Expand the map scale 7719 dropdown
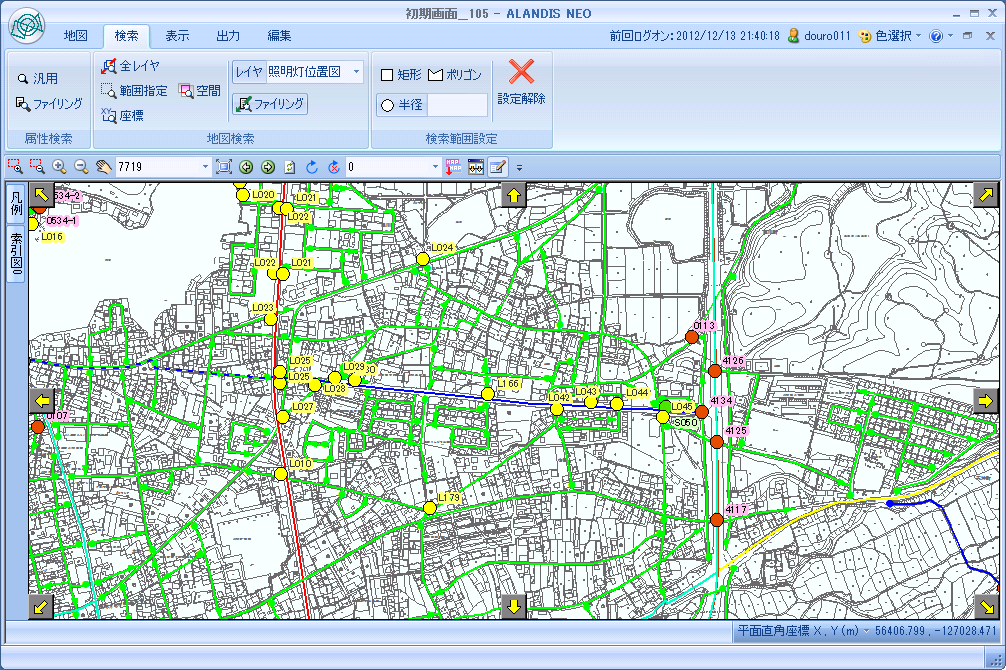 (x=206, y=167)
